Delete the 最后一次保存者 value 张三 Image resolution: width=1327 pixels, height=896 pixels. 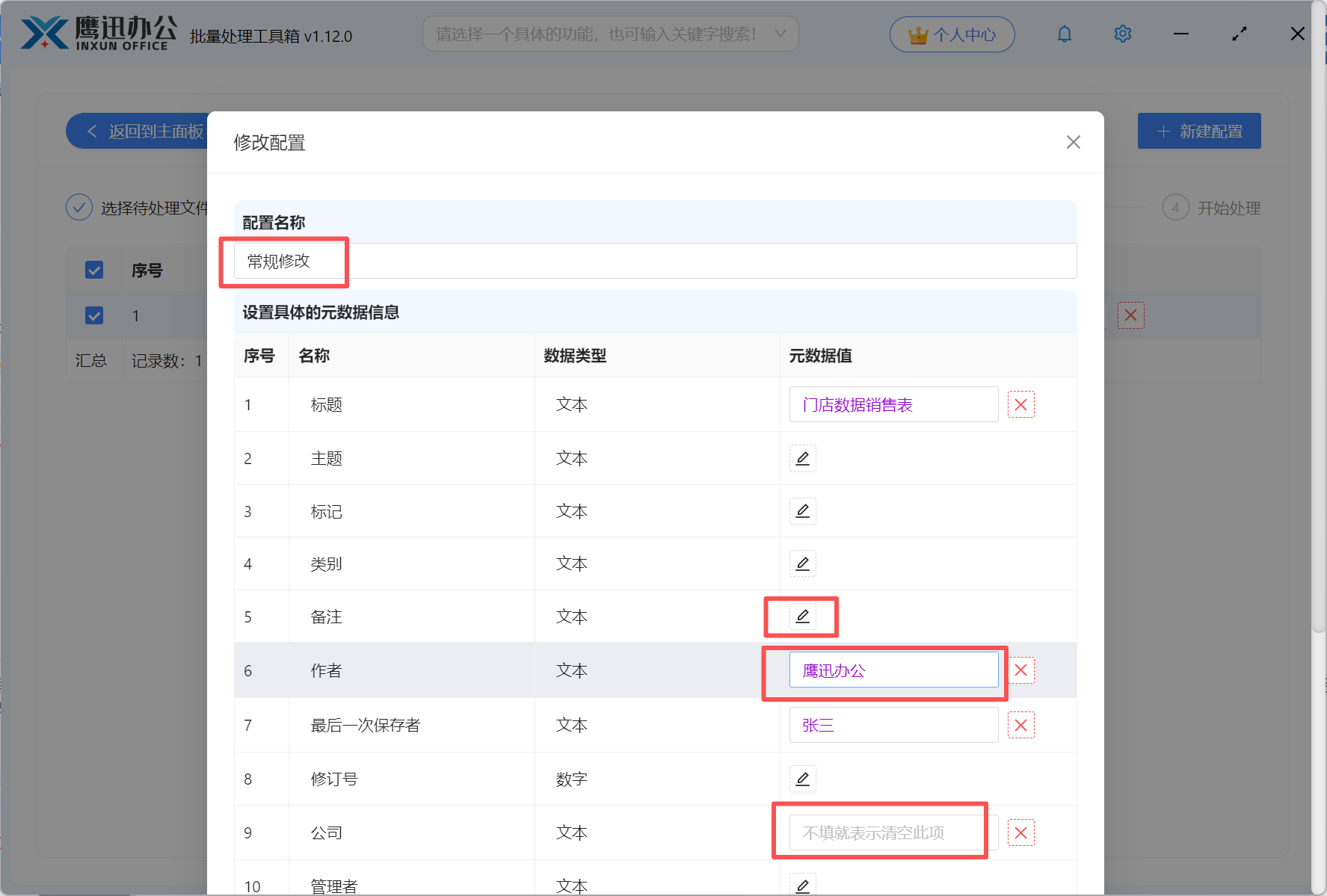1020,725
